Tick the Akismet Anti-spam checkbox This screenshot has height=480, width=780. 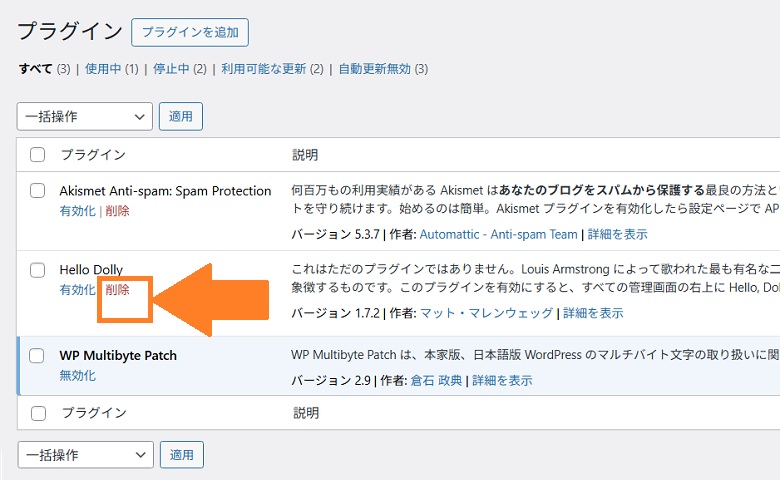point(38,191)
